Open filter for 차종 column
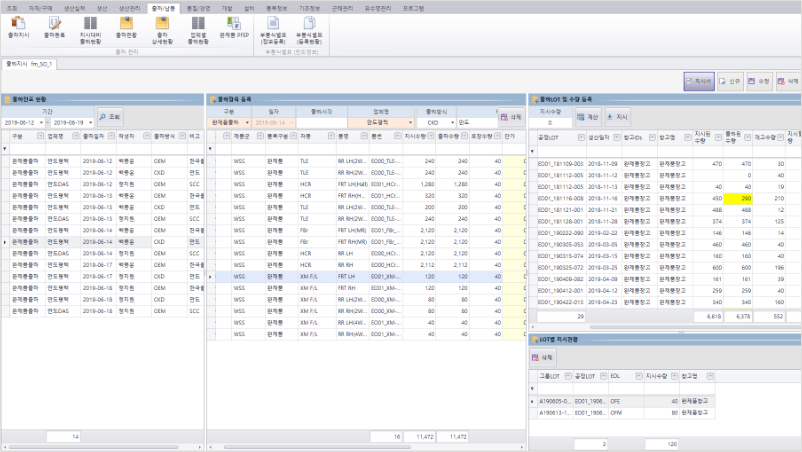Image resolution: width=802 pixels, height=452 pixels. [331, 136]
